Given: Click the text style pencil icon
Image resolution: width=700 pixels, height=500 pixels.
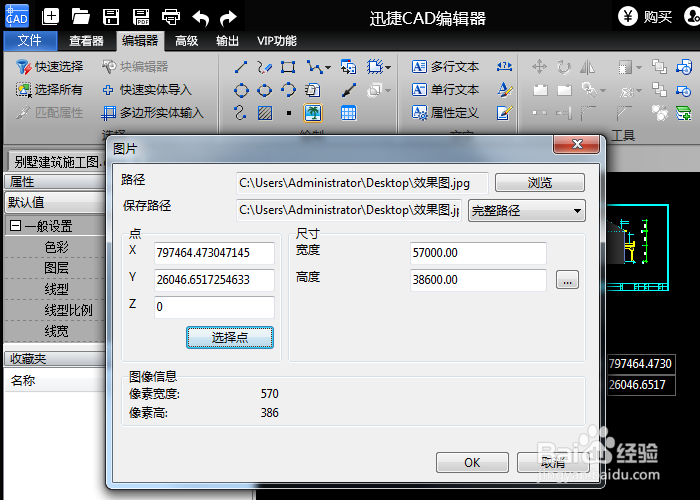Looking at the screenshot, I should click(504, 90).
